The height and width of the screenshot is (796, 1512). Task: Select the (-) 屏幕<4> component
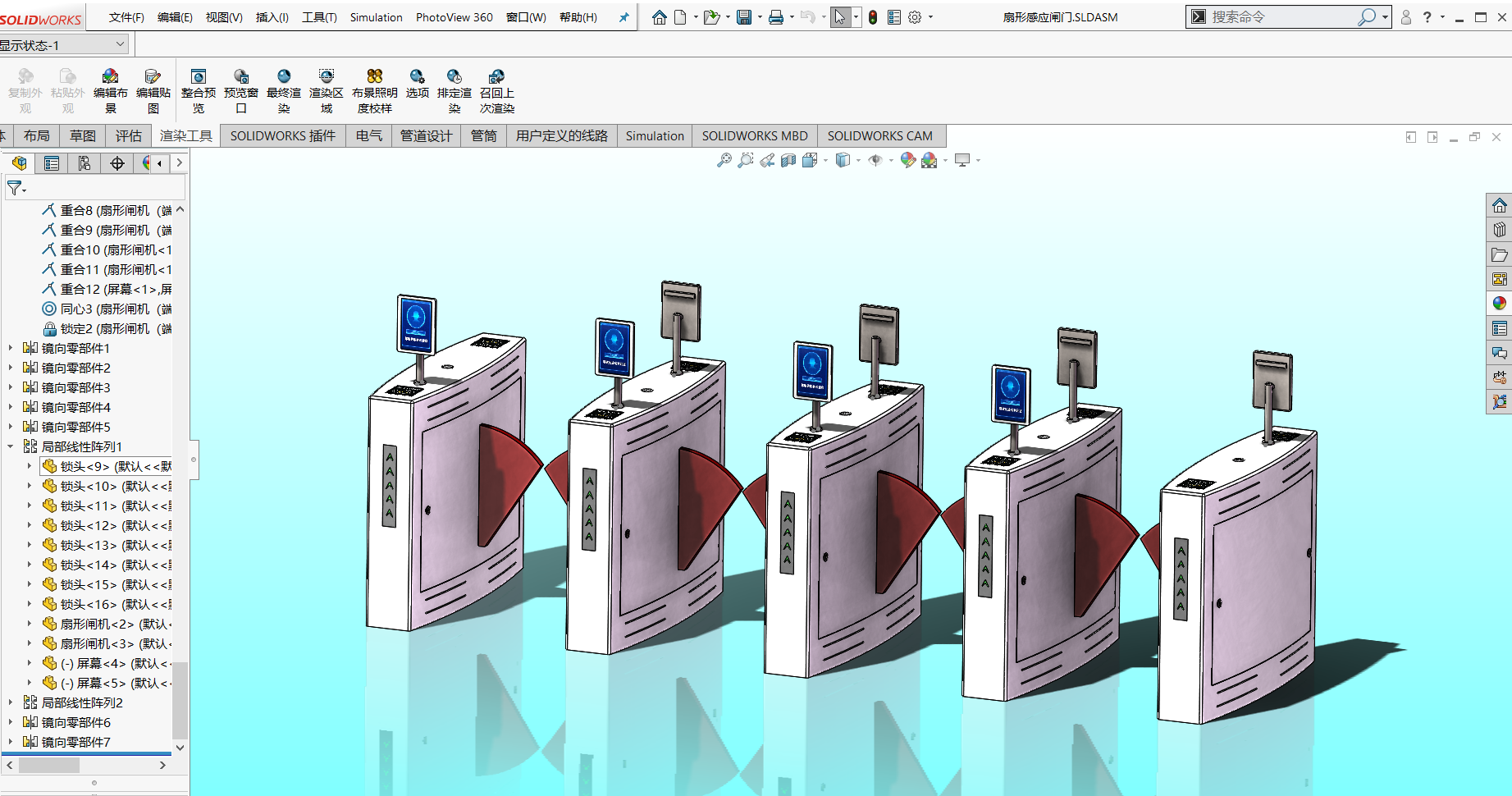107,663
